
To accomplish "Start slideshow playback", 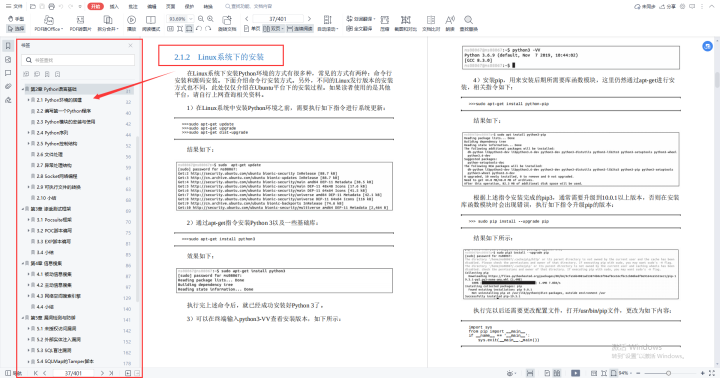I will (131, 23).
